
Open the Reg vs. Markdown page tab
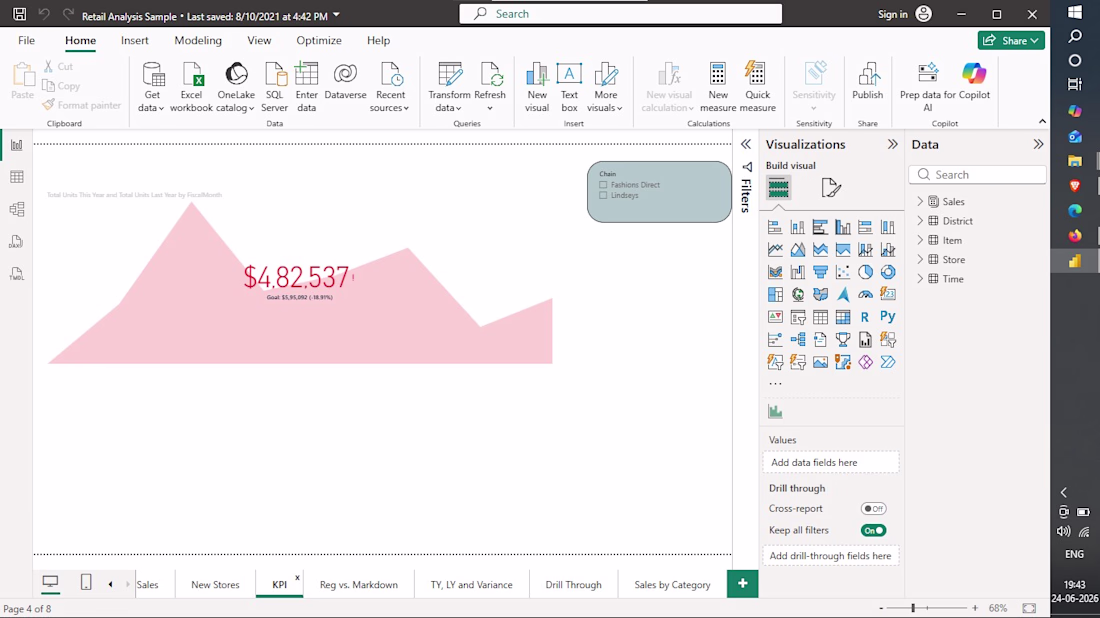coord(358,584)
